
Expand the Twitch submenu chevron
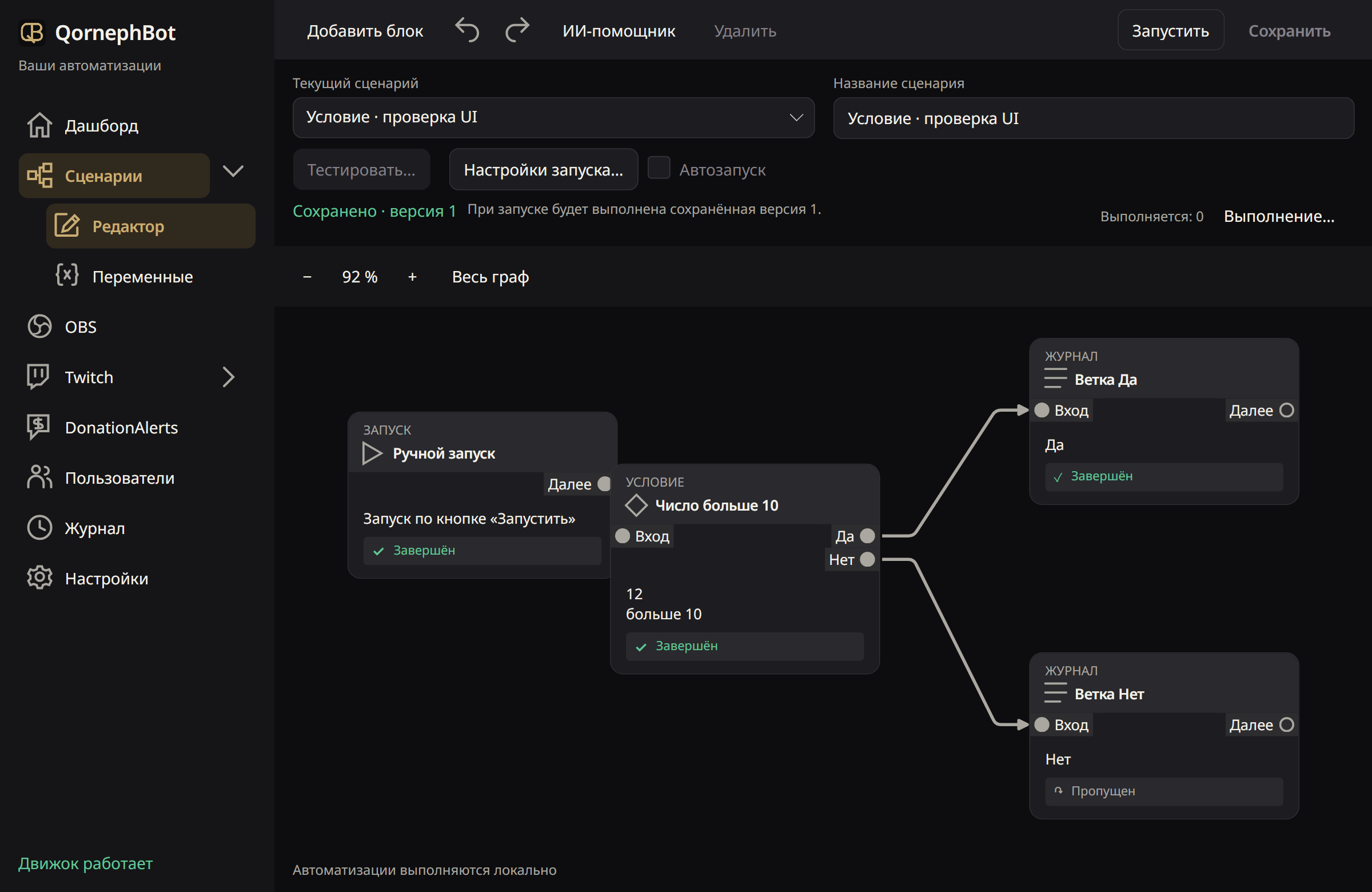click(229, 376)
